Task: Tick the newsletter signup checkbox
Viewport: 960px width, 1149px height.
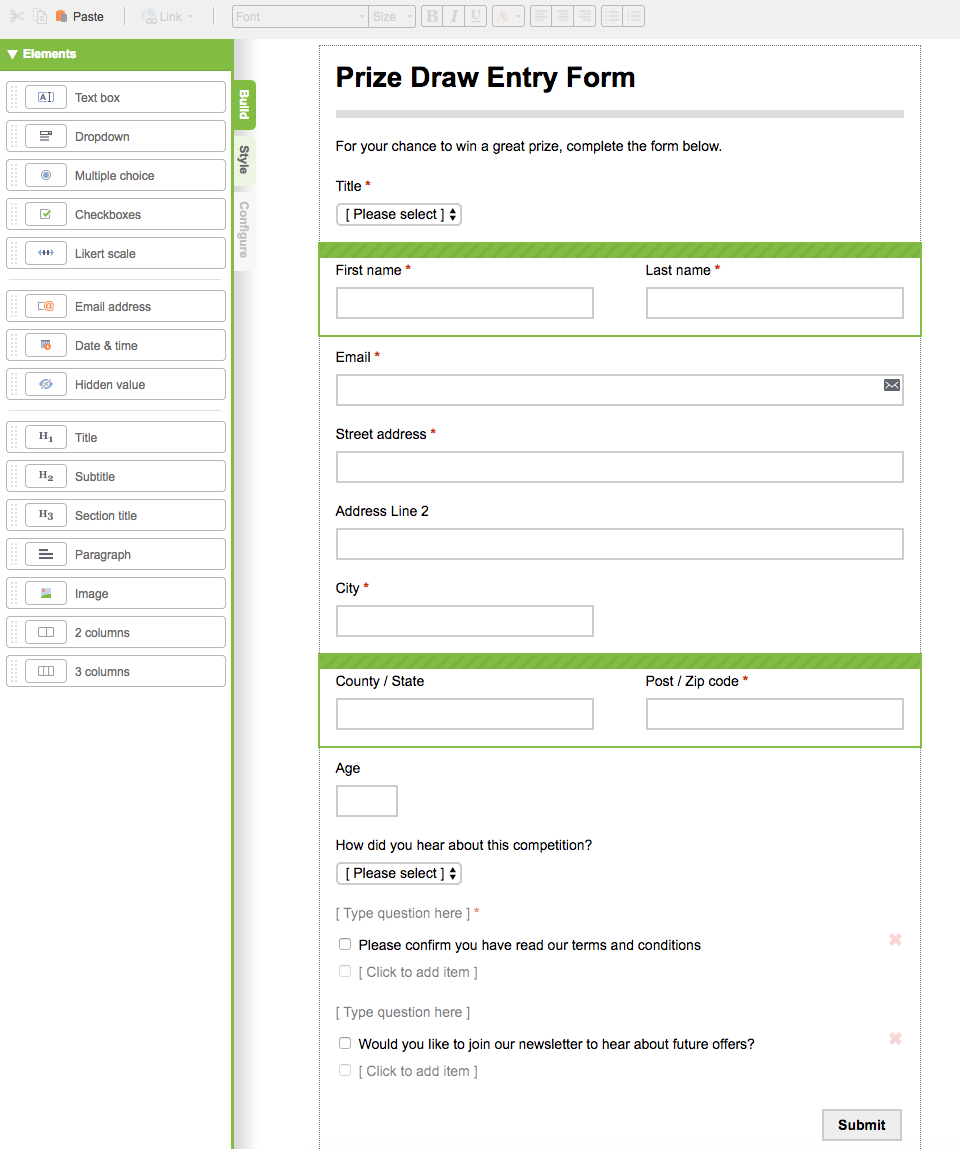Action: (345, 1043)
